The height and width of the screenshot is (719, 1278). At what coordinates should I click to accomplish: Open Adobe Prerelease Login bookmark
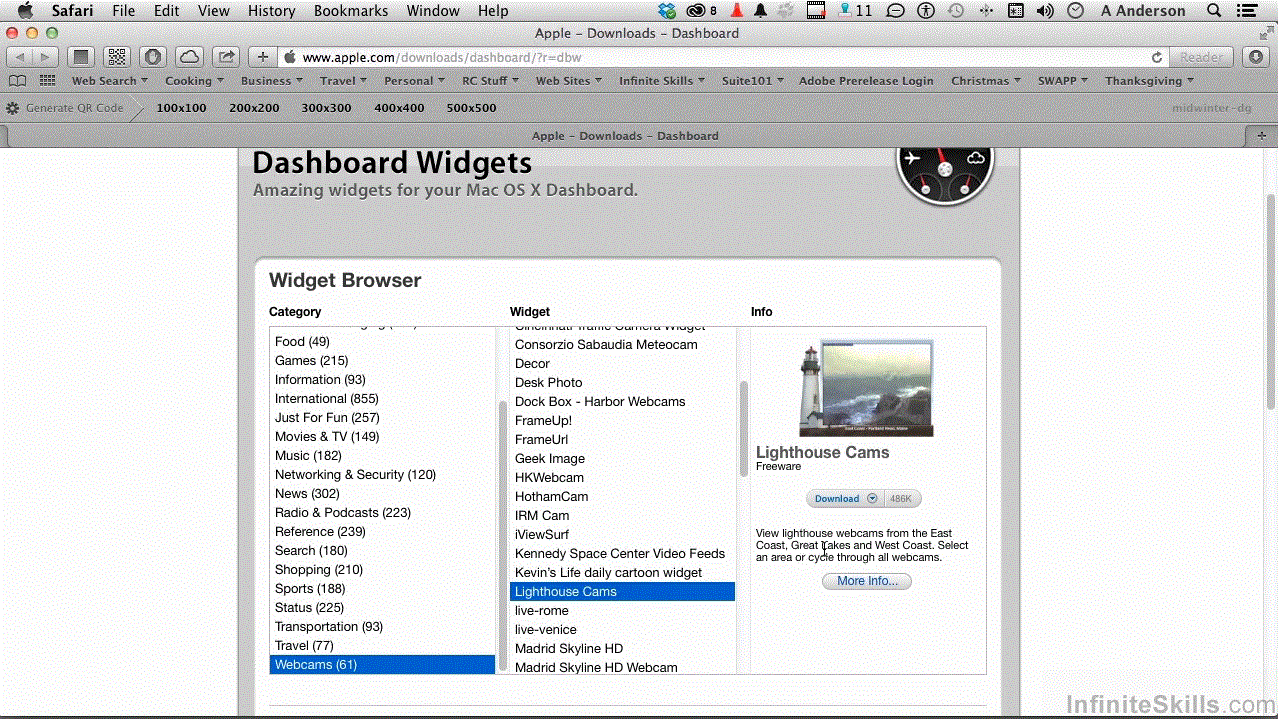point(866,81)
